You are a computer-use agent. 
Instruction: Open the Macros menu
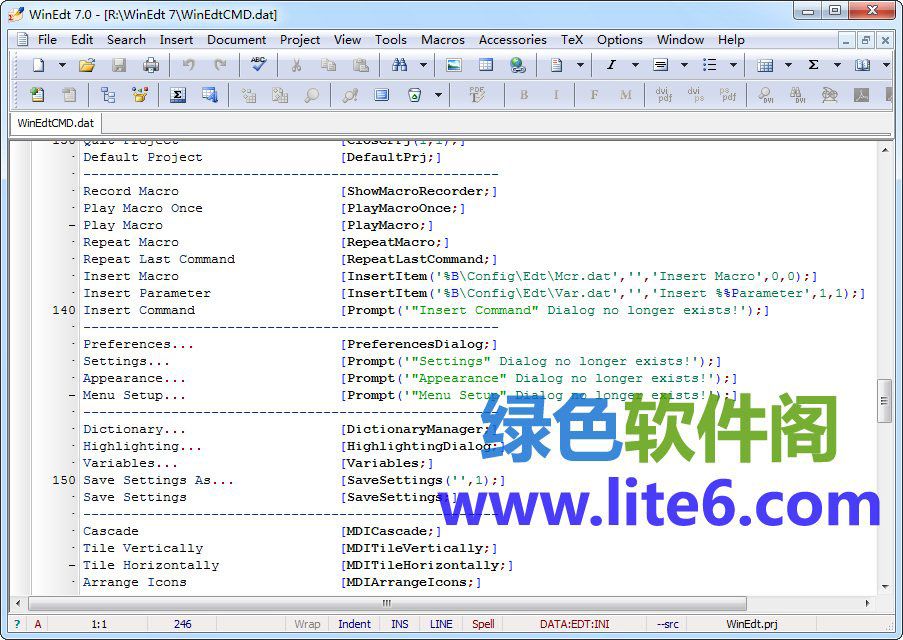coord(443,40)
